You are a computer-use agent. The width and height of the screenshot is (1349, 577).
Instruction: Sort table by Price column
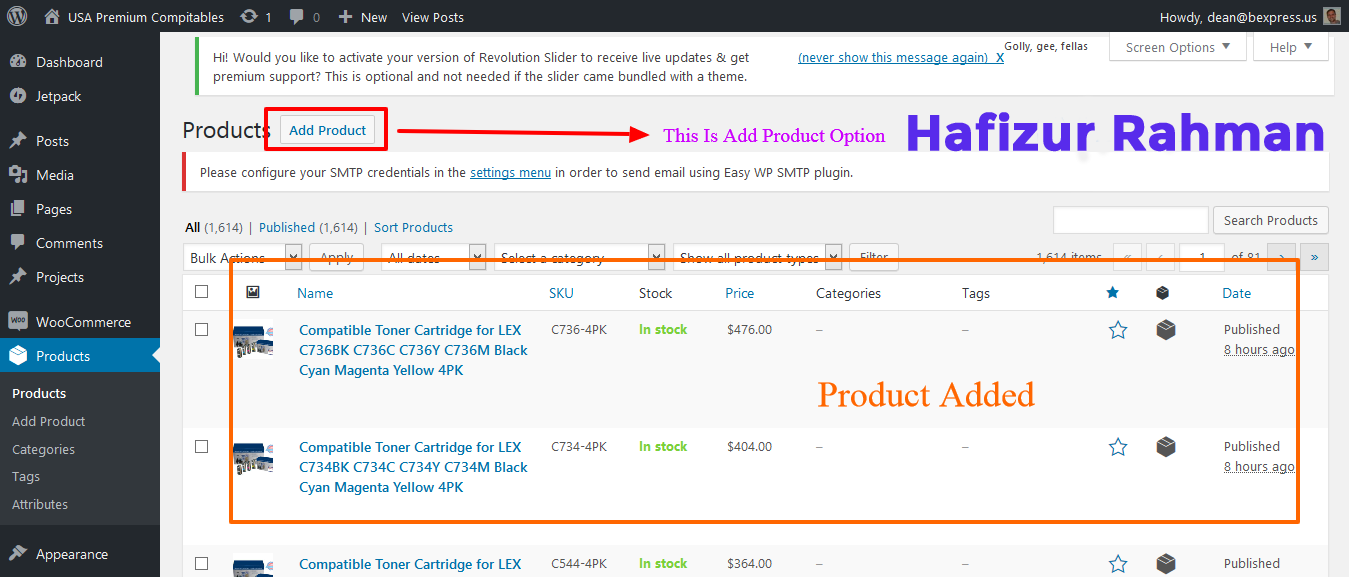pos(740,293)
